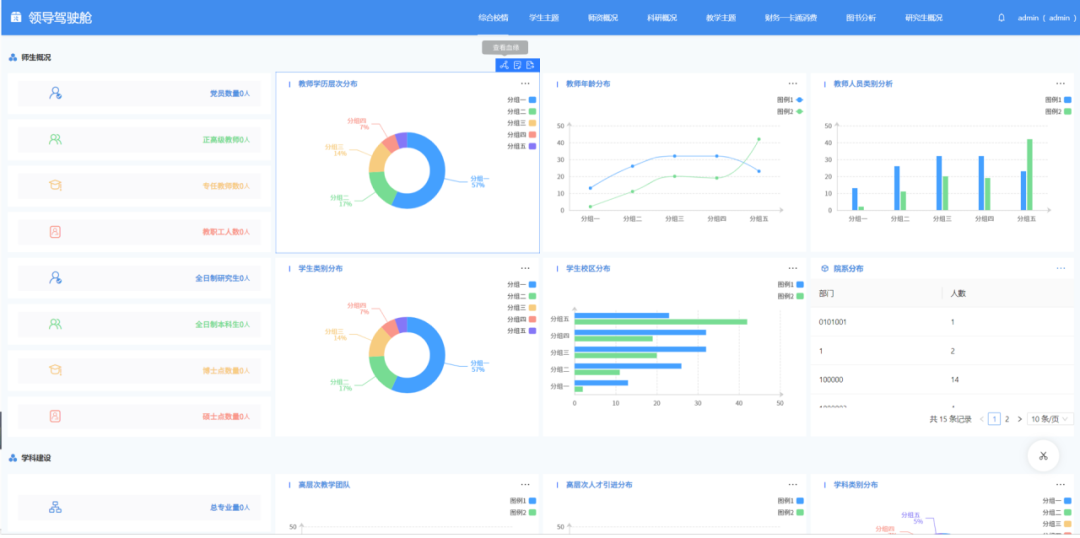Click the red ID badge icon in the 教职工人数 card
This screenshot has width=1080, height=538.
(x=56, y=231)
